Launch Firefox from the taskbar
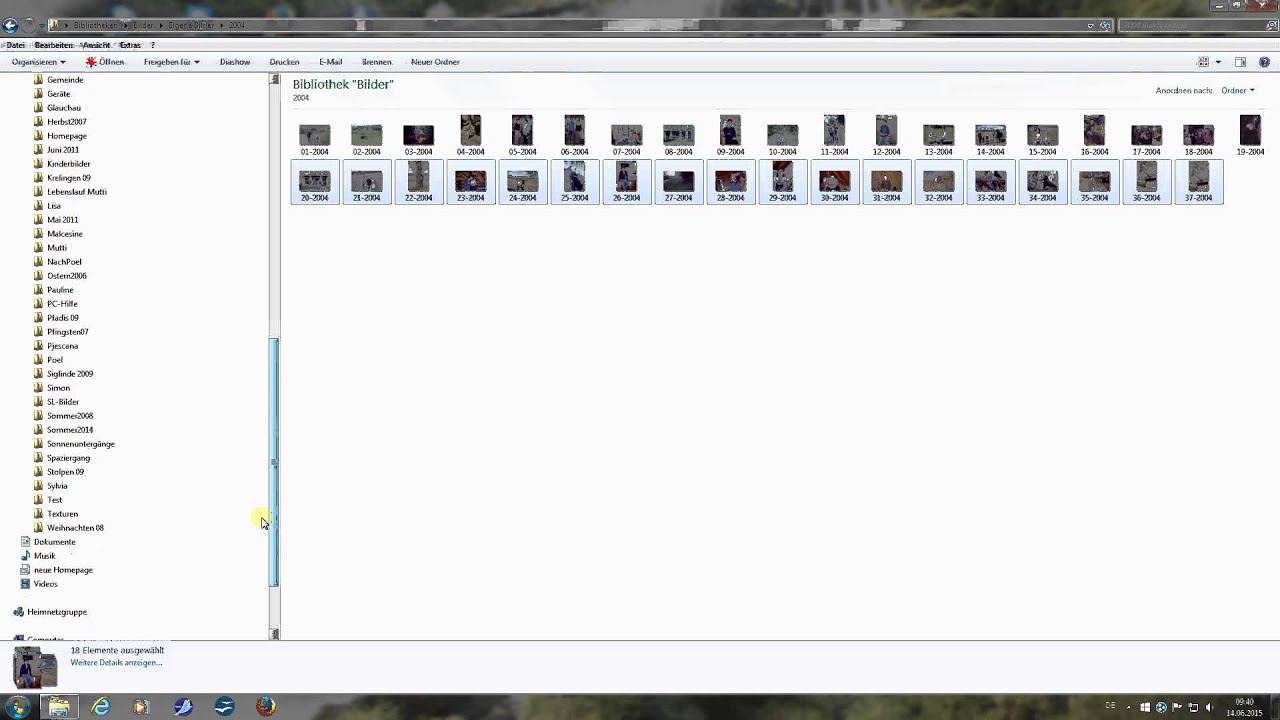 pyautogui.click(x=265, y=707)
